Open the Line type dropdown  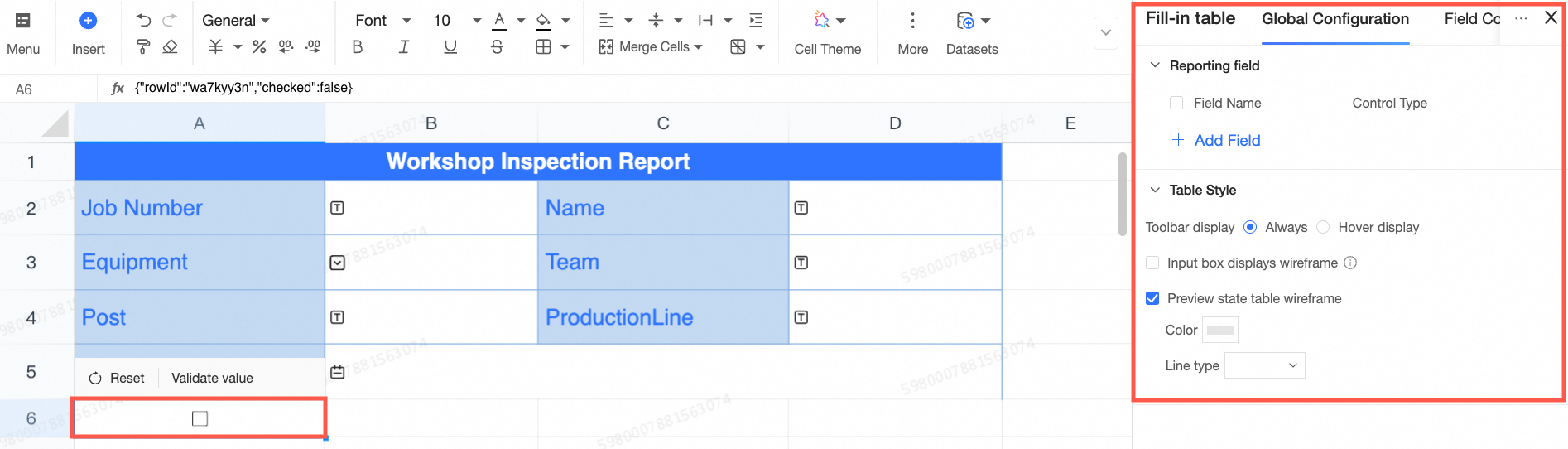(1264, 365)
